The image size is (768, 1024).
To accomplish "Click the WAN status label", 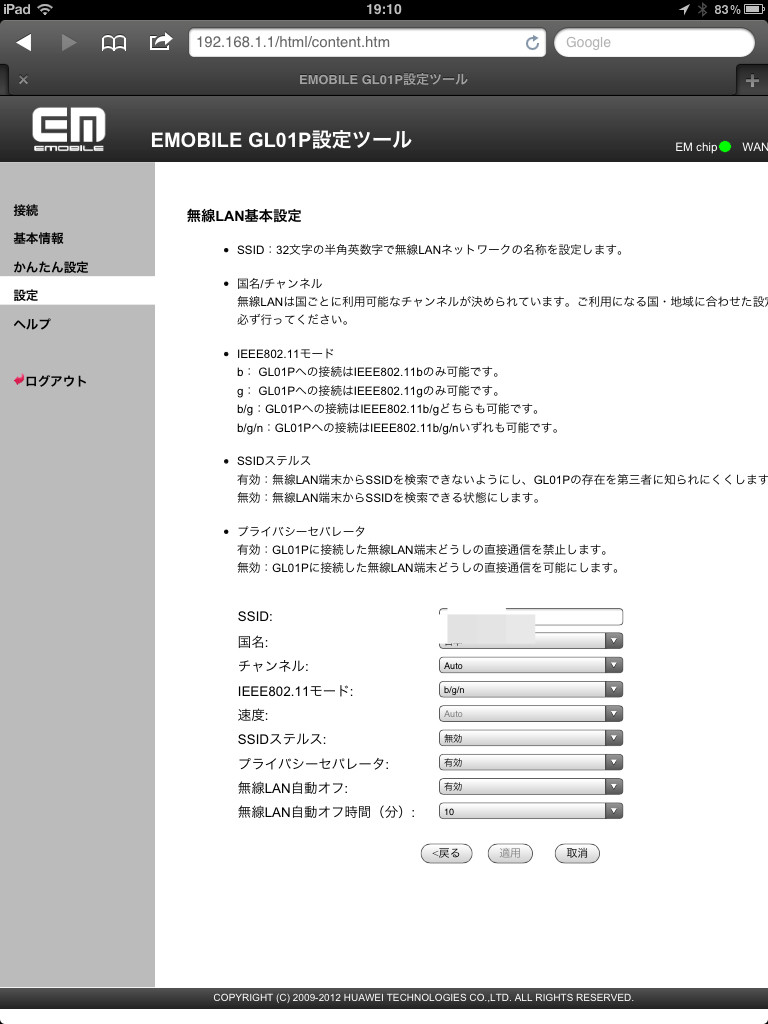I will 755,147.
